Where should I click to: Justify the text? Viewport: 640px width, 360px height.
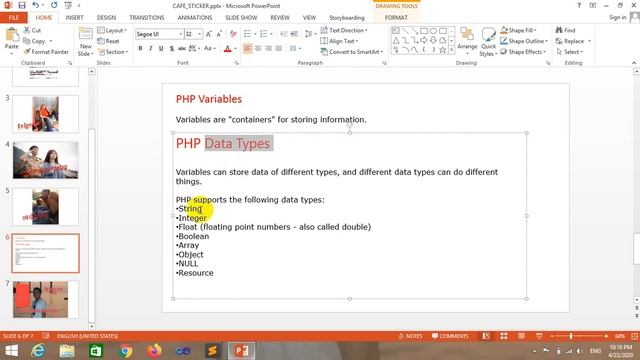click(279, 49)
